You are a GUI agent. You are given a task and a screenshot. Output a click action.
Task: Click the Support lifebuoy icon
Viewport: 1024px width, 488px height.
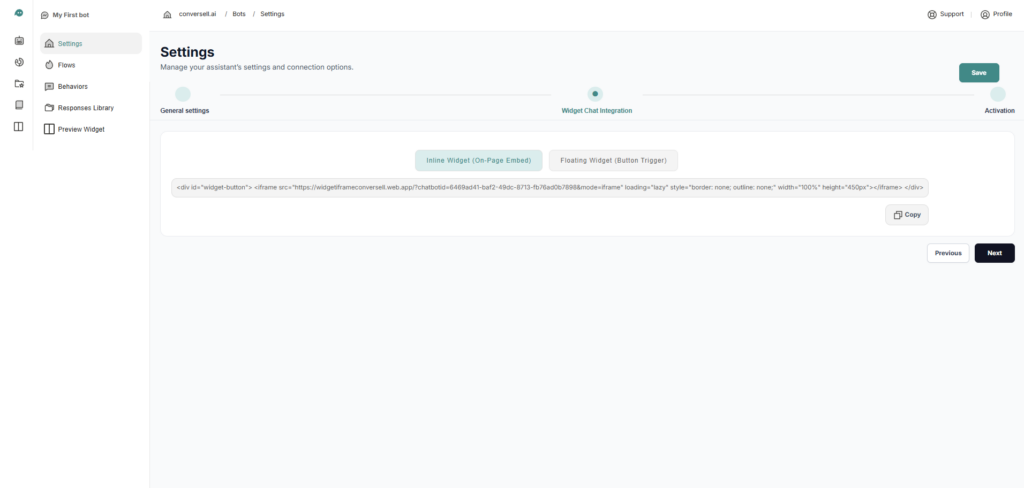(x=932, y=15)
